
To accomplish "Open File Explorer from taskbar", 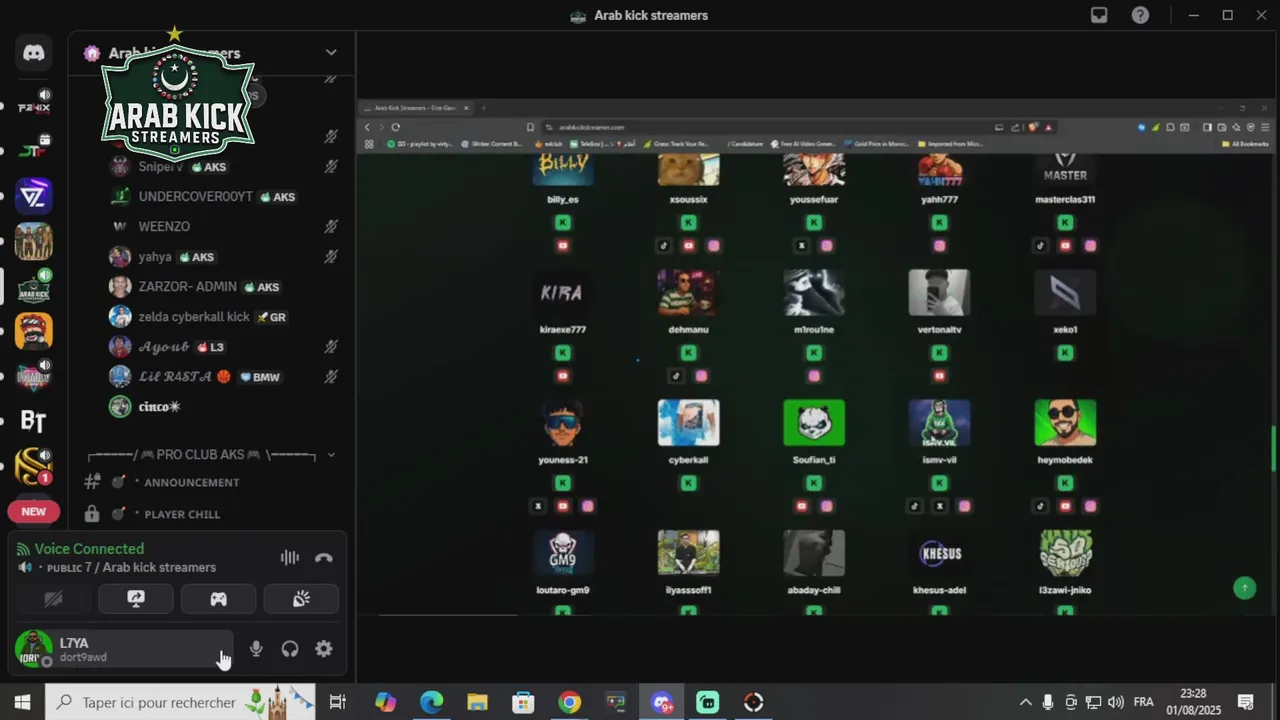I will point(477,702).
